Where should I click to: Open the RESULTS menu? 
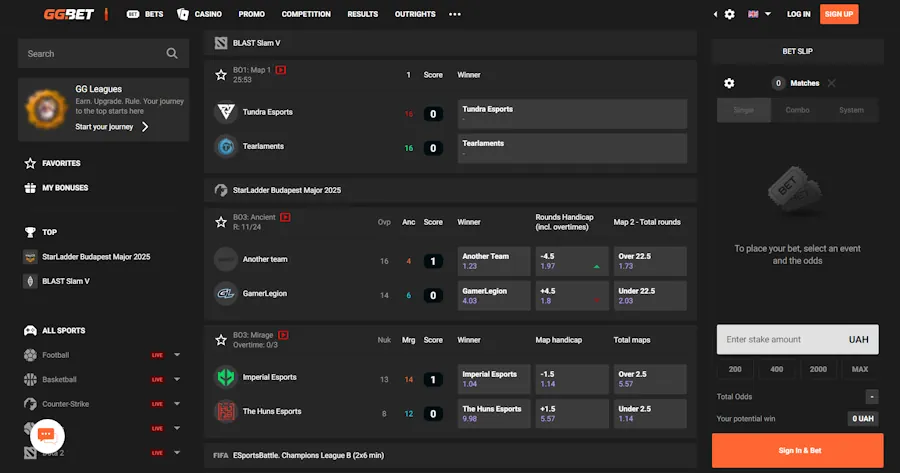coord(363,14)
